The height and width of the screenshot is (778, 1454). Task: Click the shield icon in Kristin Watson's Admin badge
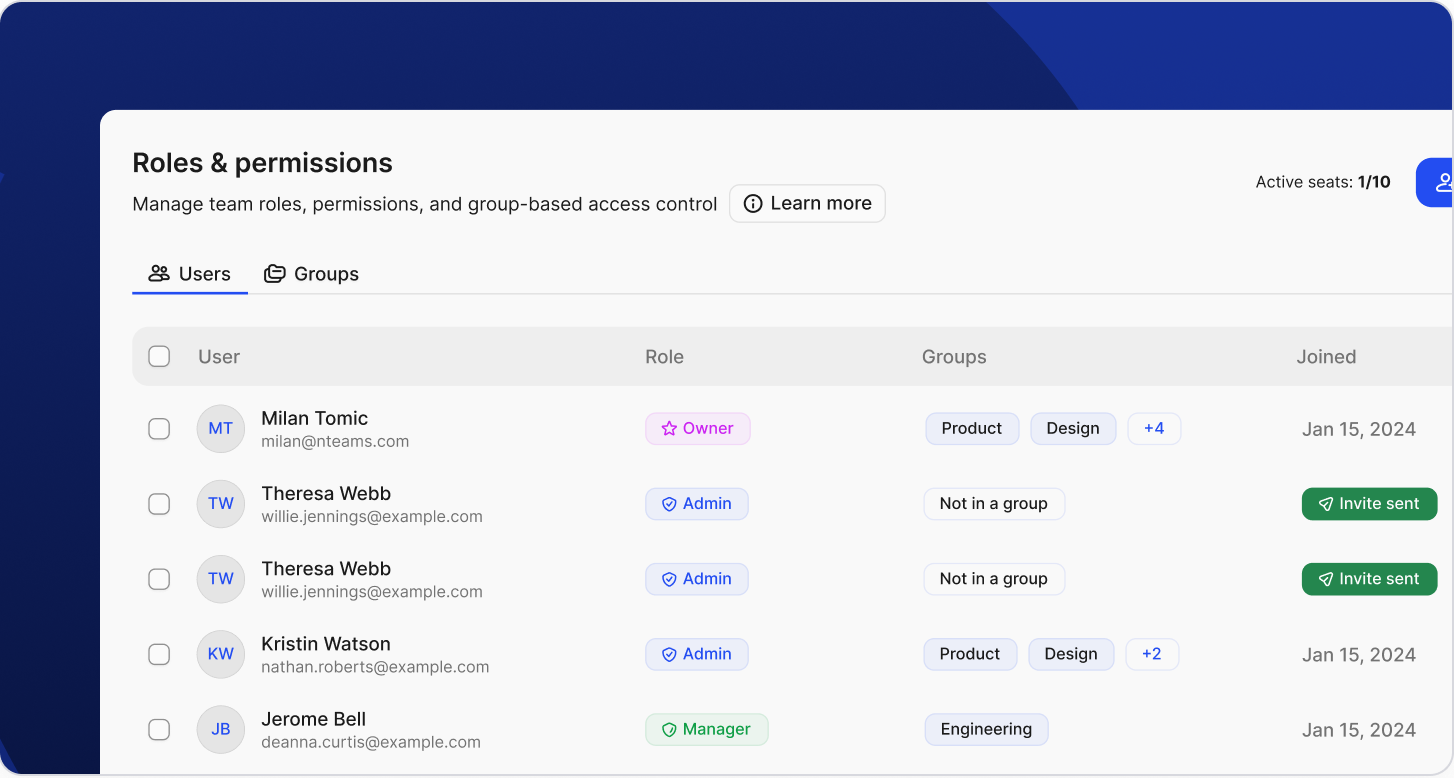click(x=669, y=655)
